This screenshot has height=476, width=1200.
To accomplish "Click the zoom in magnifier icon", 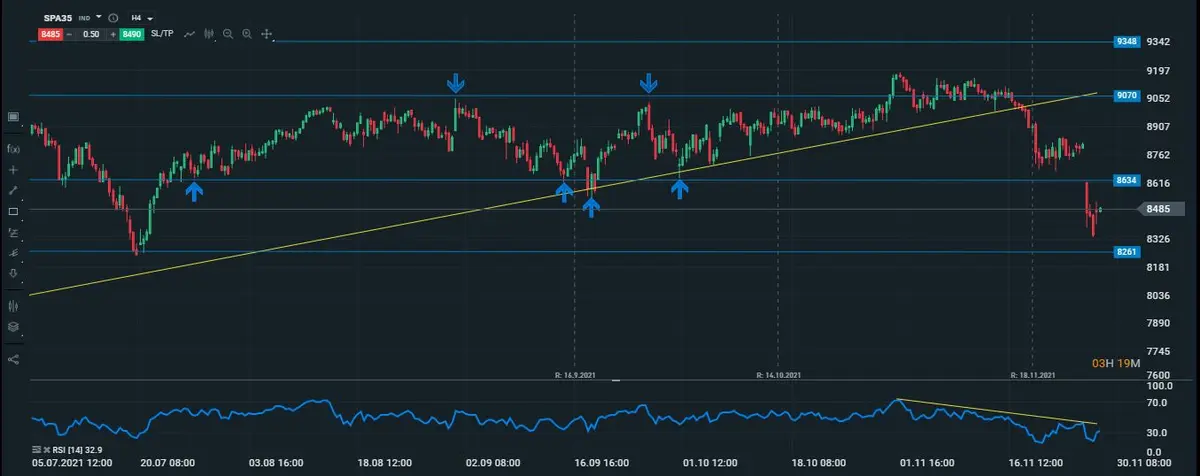I will pyautogui.click(x=247, y=34).
